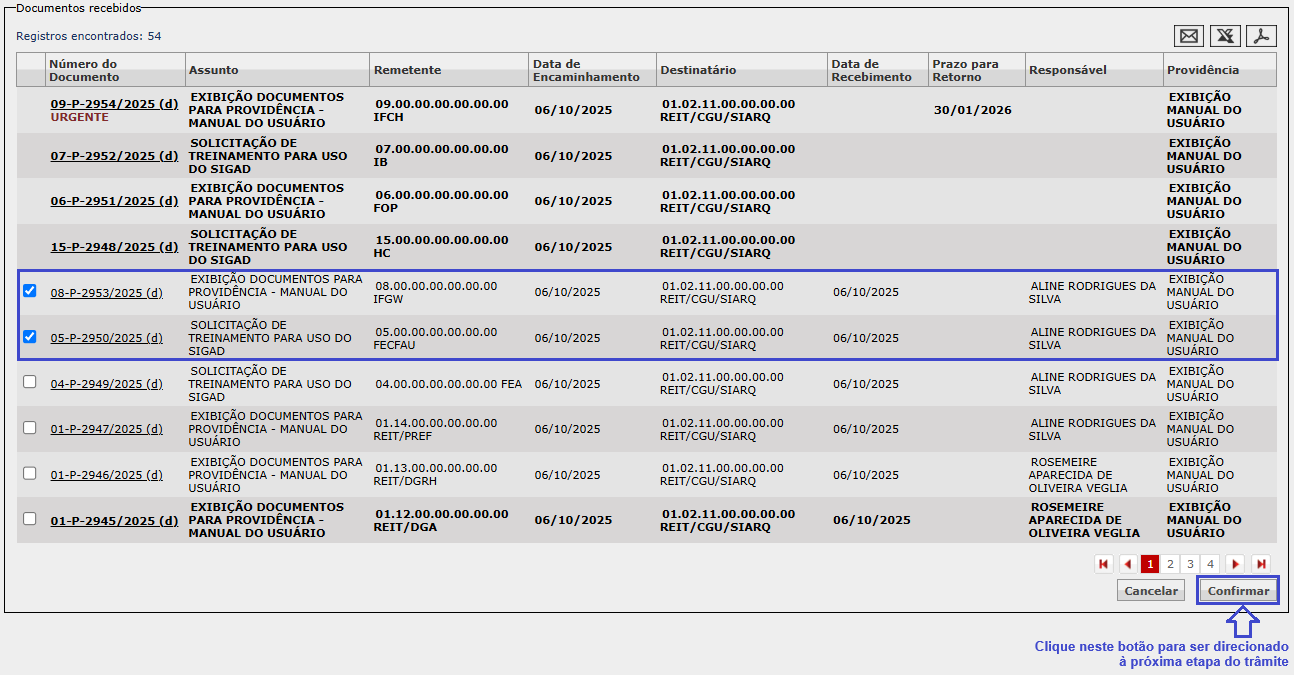Jump to the first page arrow
This screenshot has width=1294, height=675.
point(1104,564)
